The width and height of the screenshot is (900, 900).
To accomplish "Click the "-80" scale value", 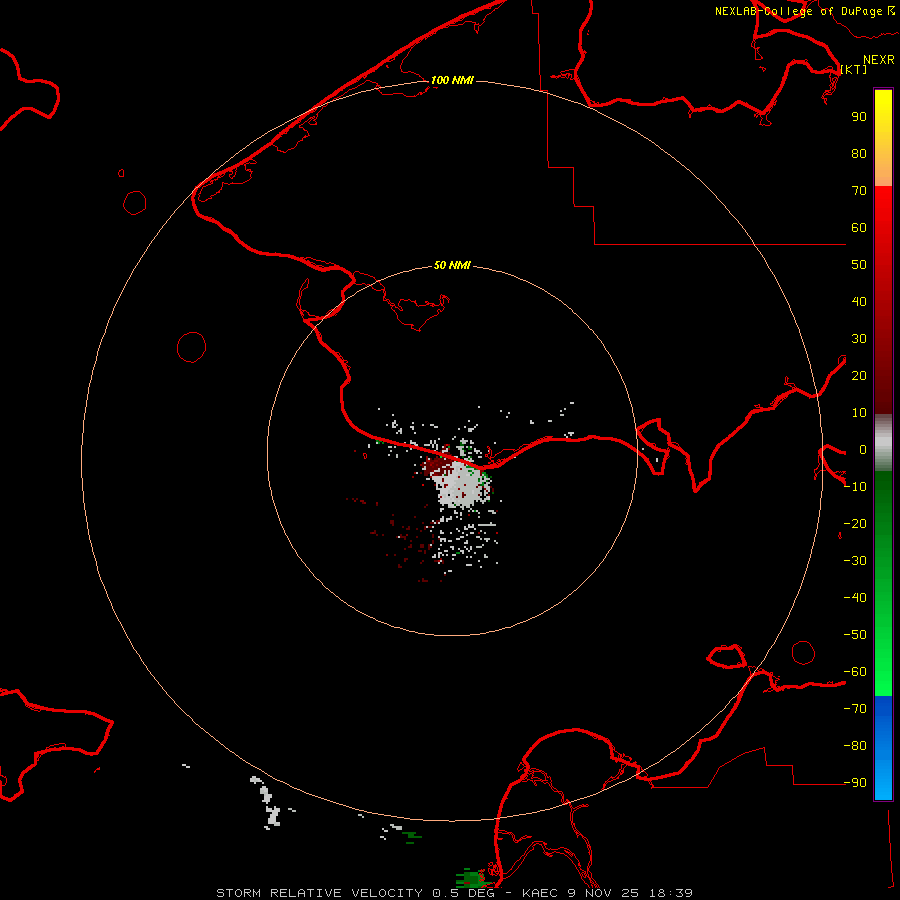I will (x=855, y=746).
